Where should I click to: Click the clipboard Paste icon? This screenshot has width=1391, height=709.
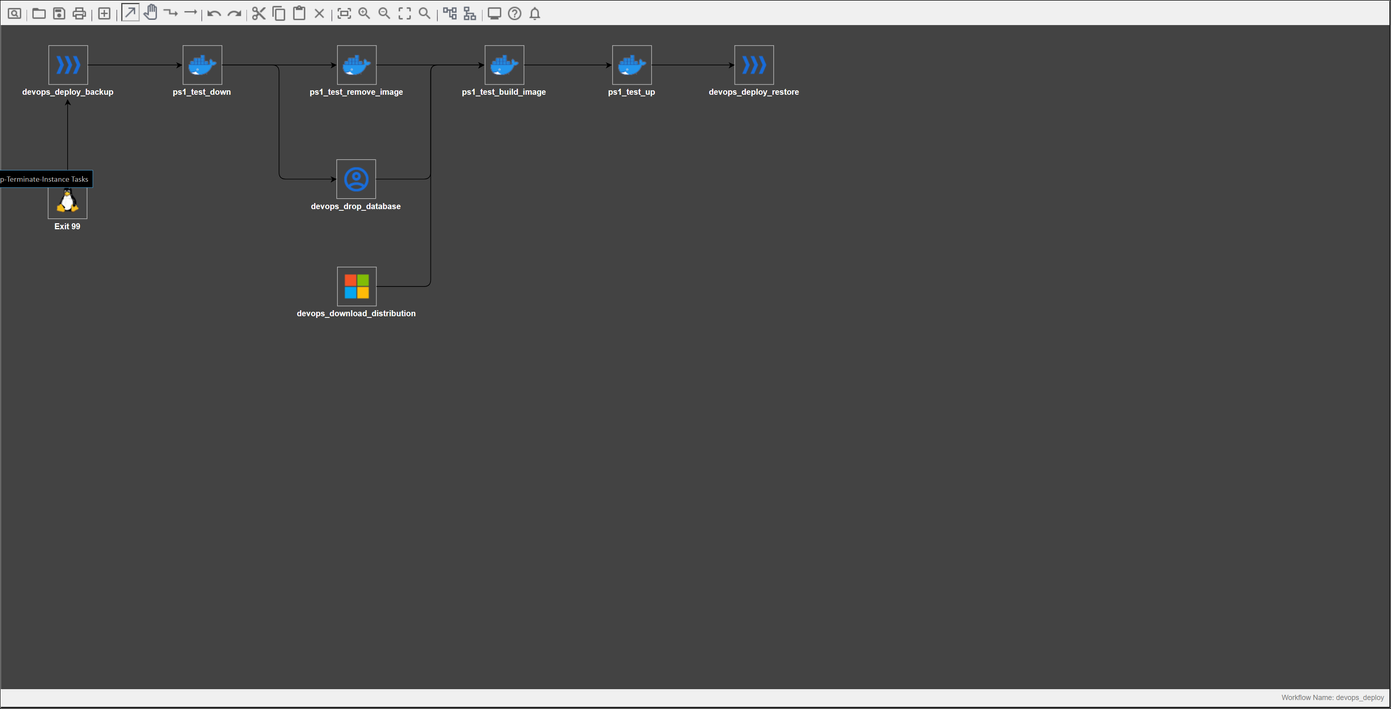(x=299, y=14)
